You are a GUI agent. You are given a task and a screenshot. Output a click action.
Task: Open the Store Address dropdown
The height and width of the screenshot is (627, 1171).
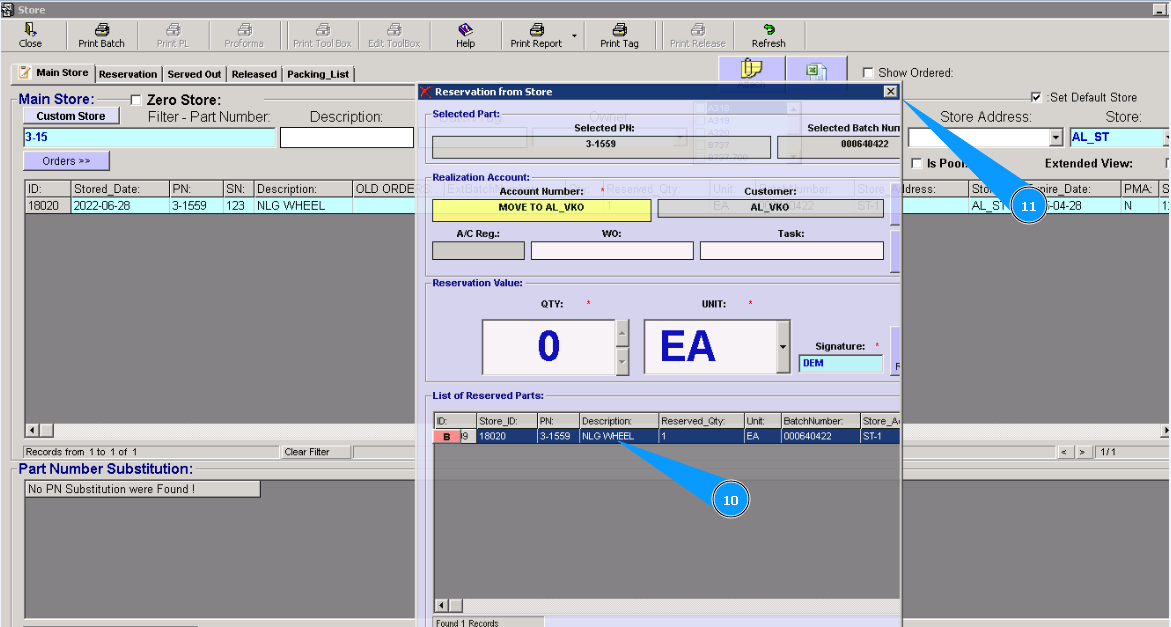pos(1055,138)
